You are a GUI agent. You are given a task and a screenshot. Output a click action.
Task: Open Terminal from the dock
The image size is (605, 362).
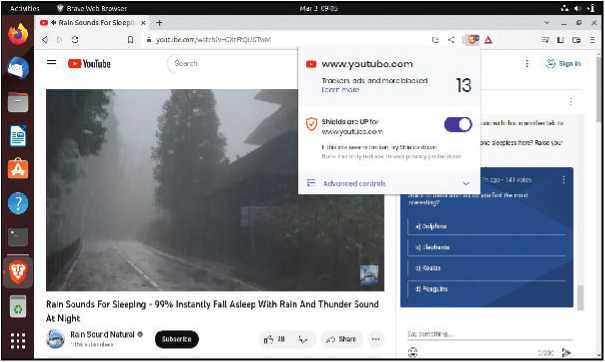pyautogui.click(x=18, y=237)
